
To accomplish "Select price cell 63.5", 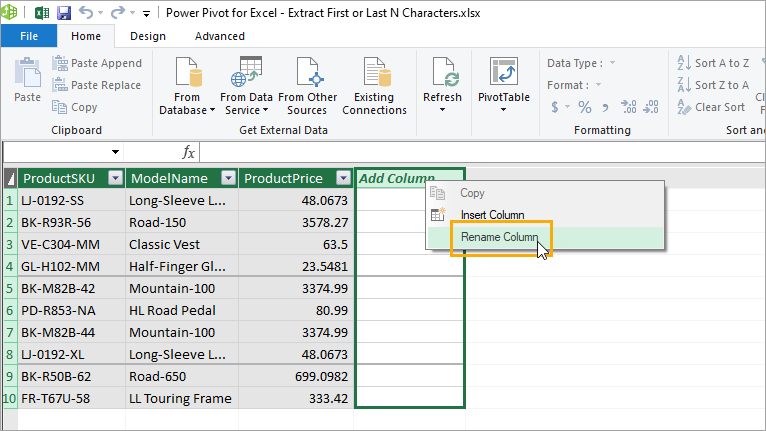I will (296, 244).
